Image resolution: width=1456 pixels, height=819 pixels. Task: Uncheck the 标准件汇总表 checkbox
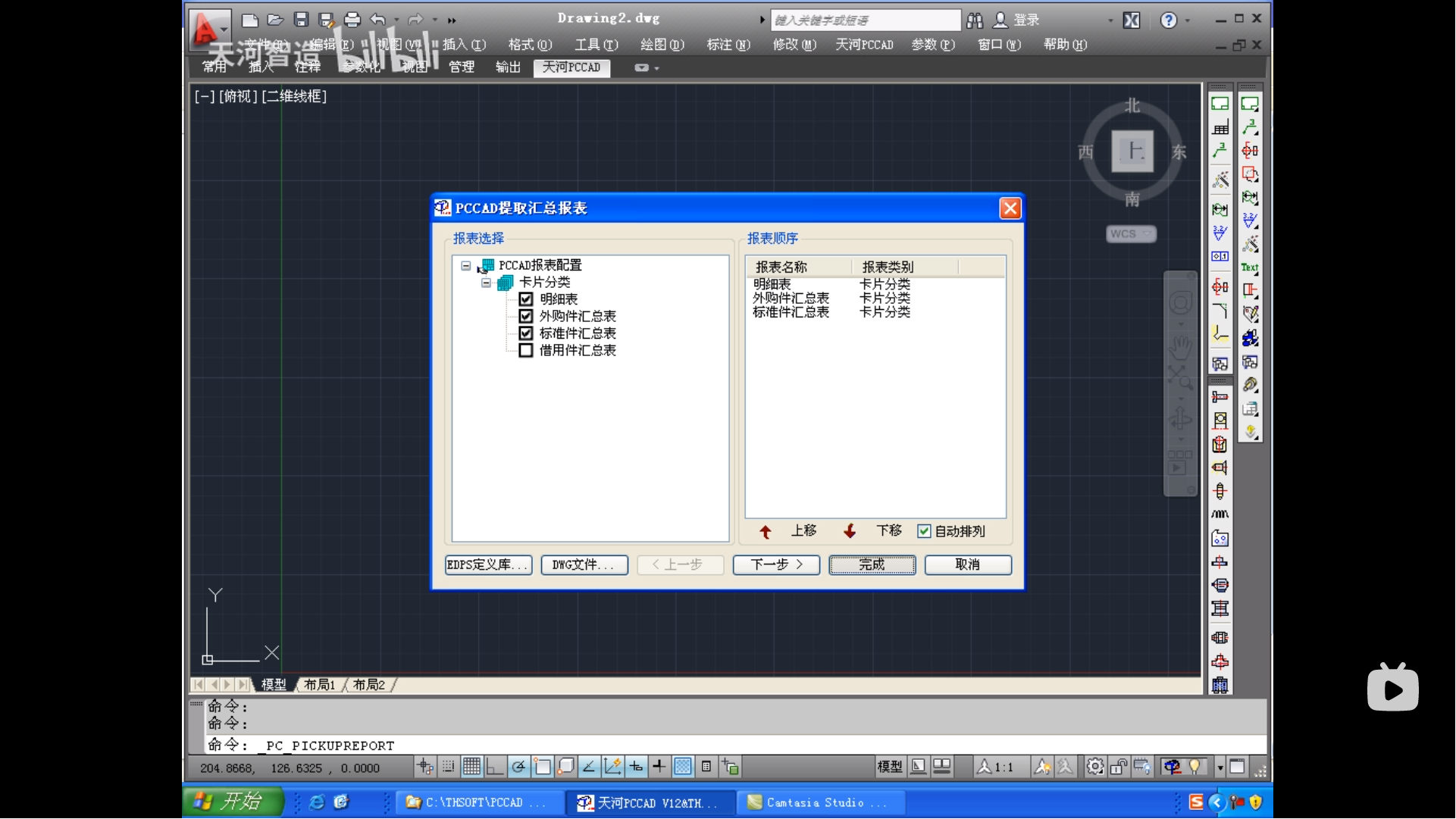click(526, 333)
